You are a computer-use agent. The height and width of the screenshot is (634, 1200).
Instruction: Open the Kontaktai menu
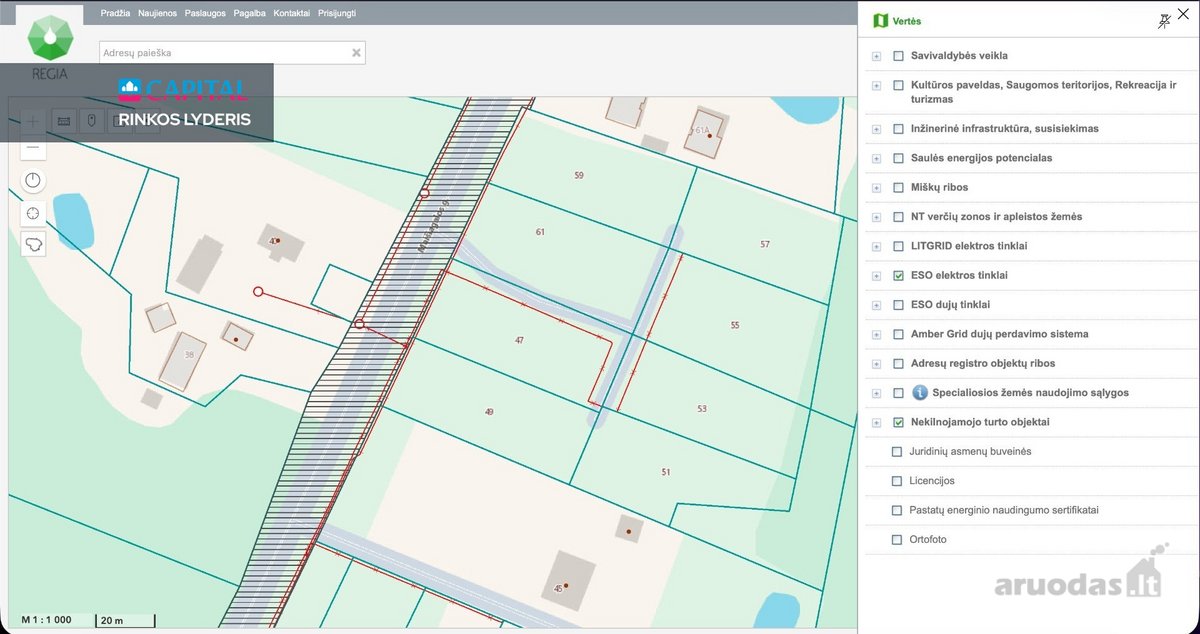(291, 14)
